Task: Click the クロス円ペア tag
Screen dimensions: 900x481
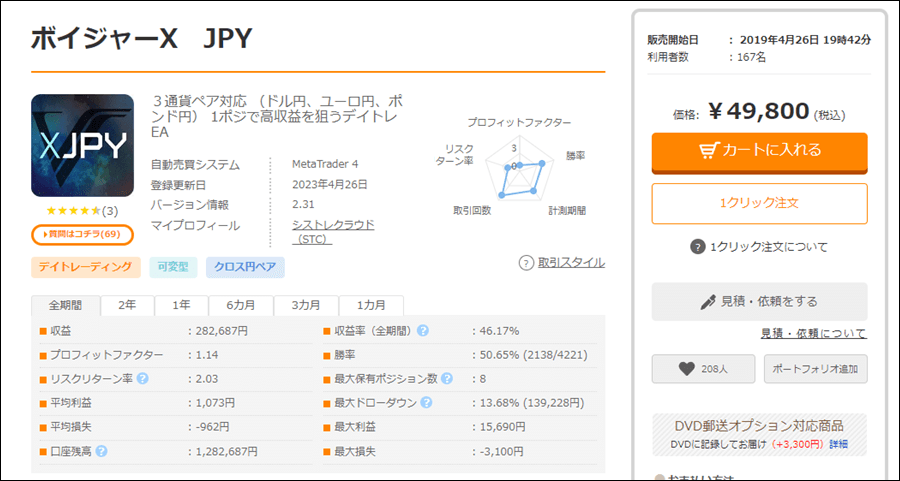Action: pos(245,267)
